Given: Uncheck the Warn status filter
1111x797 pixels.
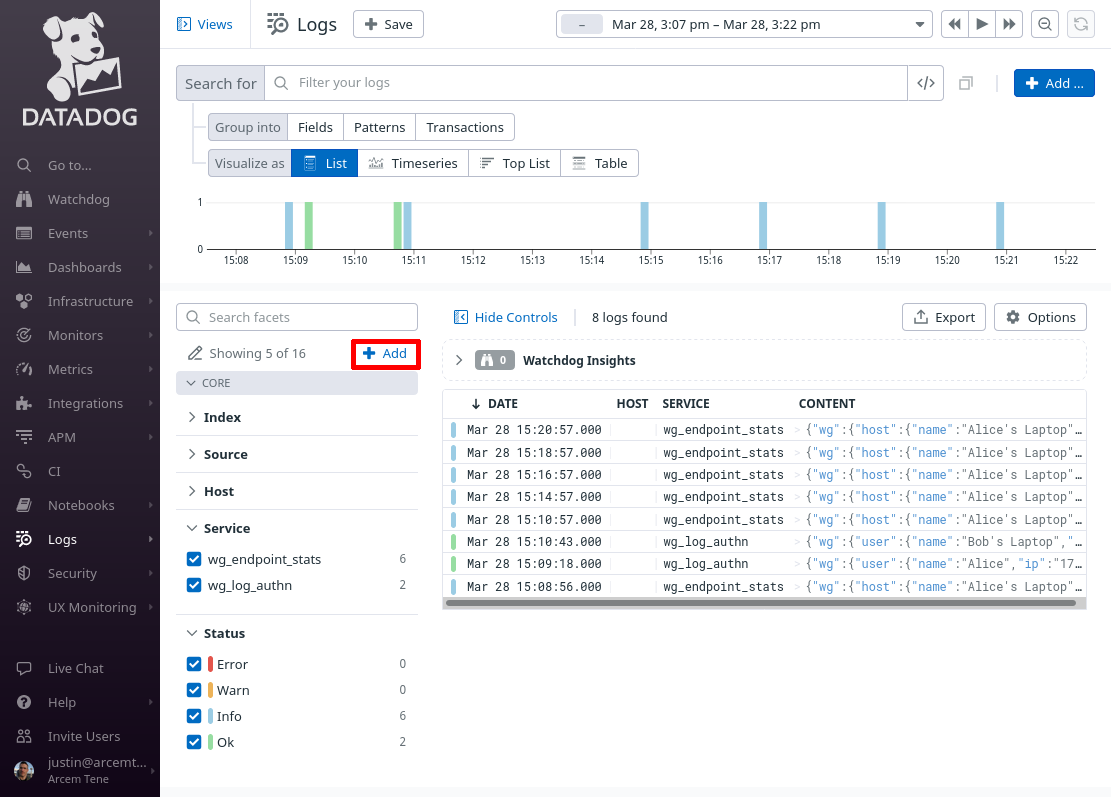Looking at the screenshot, I should [x=194, y=690].
